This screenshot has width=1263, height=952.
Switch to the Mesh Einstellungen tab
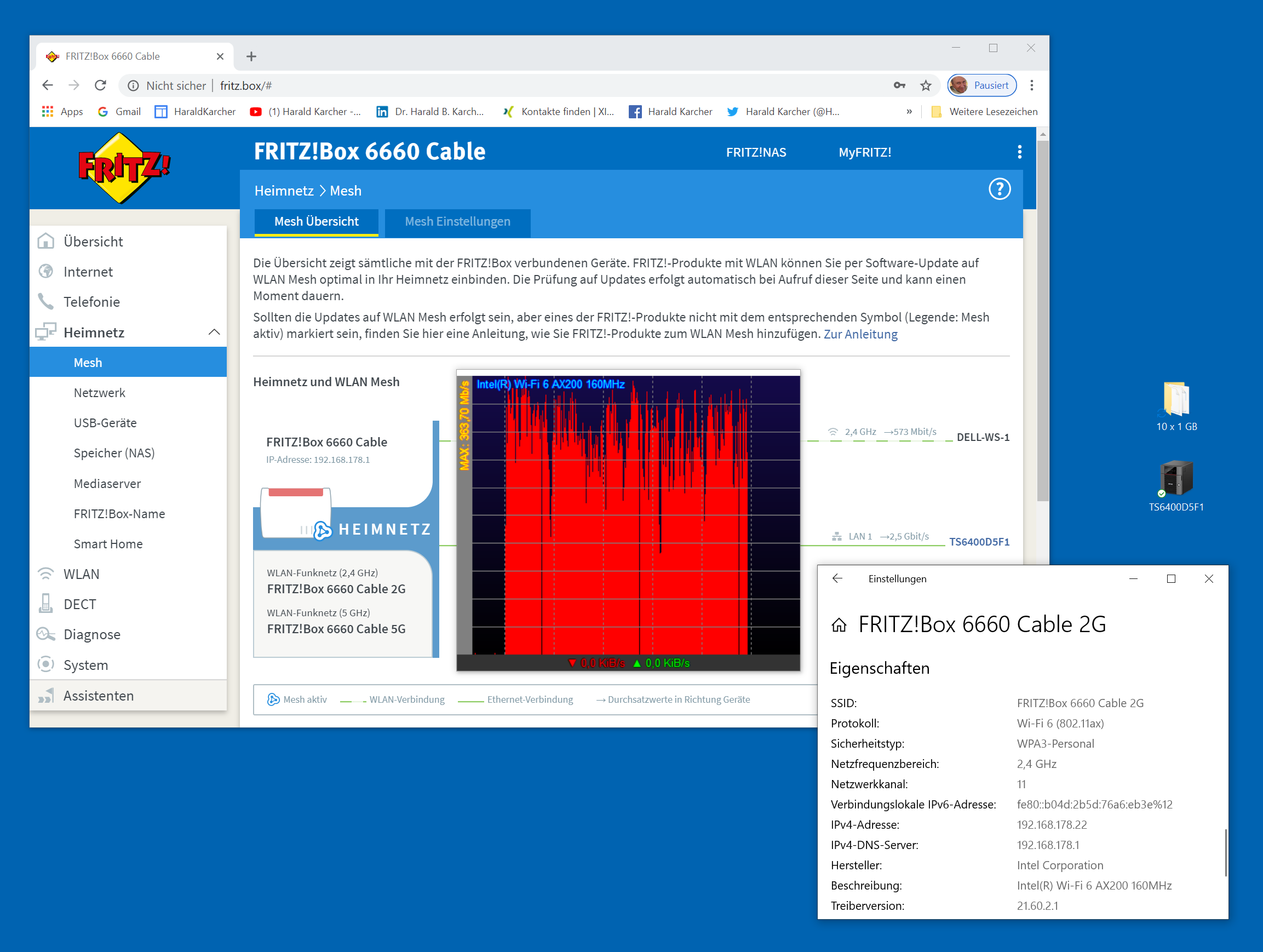457,222
